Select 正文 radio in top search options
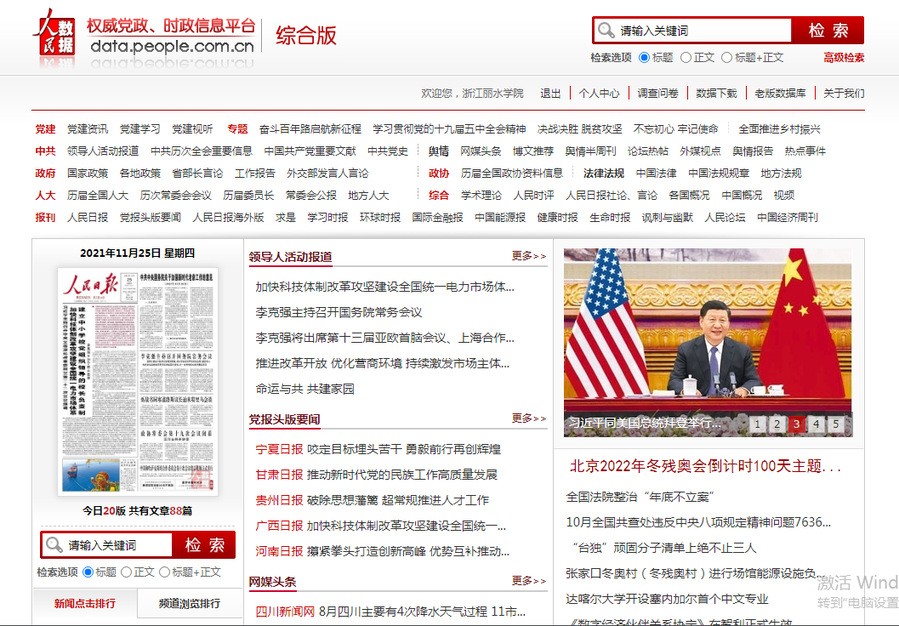This screenshot has width=899, height=626. tap(686, 57)
